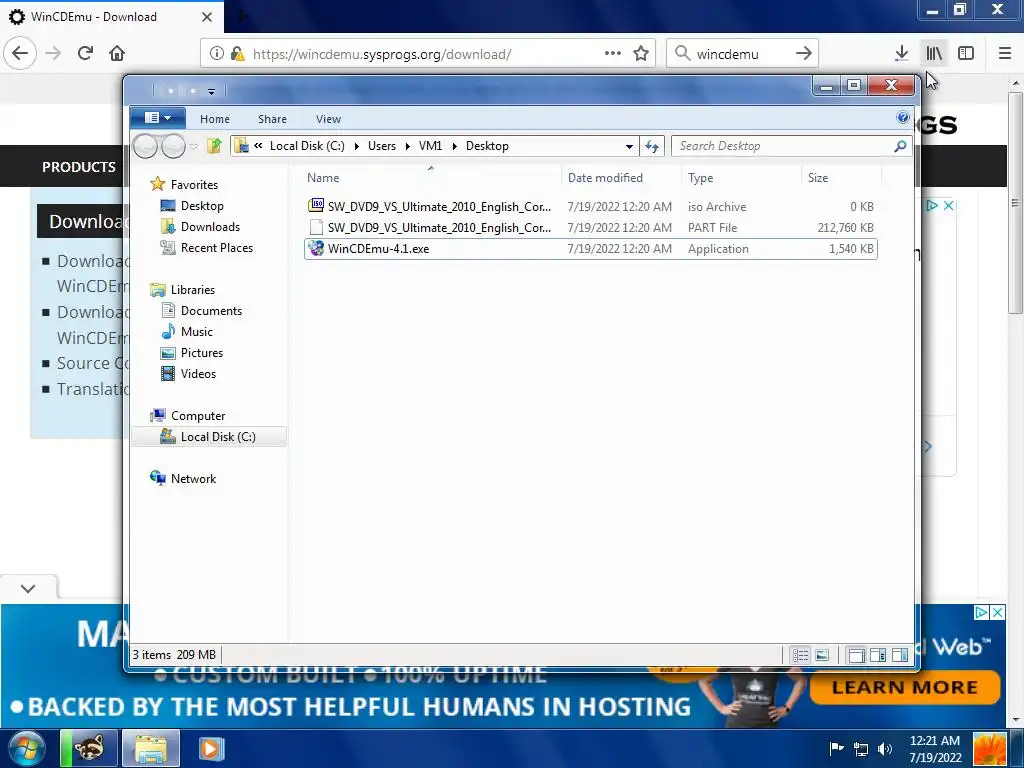Click Explorer search magnifier icon
The image size is (1024, 768).
pyautogui.click(x=901, y=146)
